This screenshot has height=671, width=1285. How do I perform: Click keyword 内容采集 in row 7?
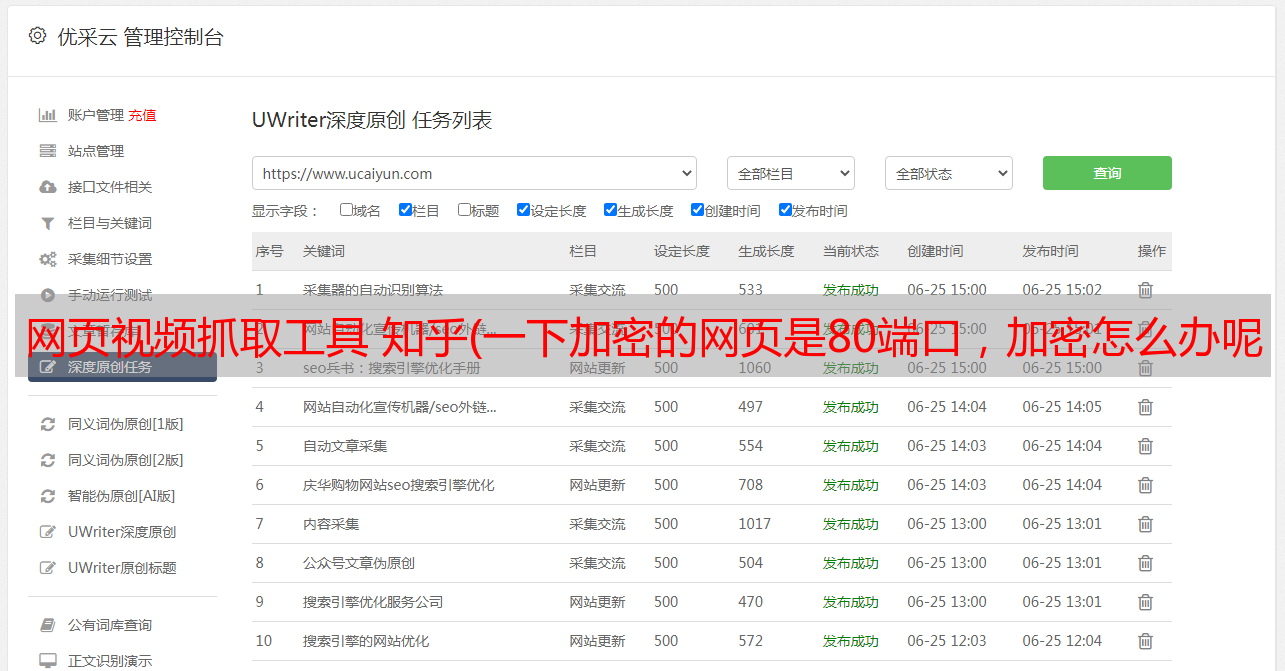[331, 524]
